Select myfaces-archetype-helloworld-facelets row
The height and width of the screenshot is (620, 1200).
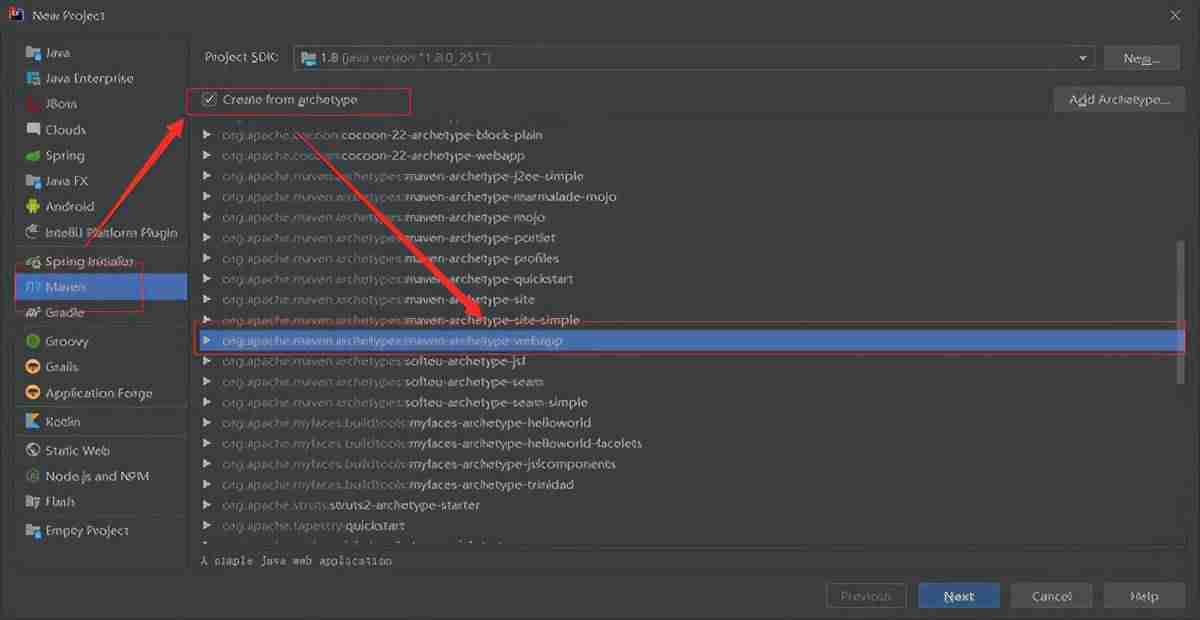click(690, 443)
